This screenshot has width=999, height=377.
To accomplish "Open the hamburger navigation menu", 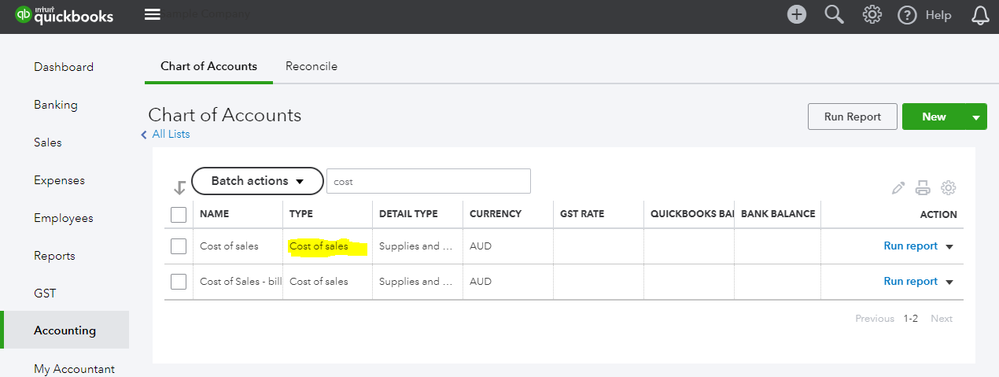I will coord(152,14).
